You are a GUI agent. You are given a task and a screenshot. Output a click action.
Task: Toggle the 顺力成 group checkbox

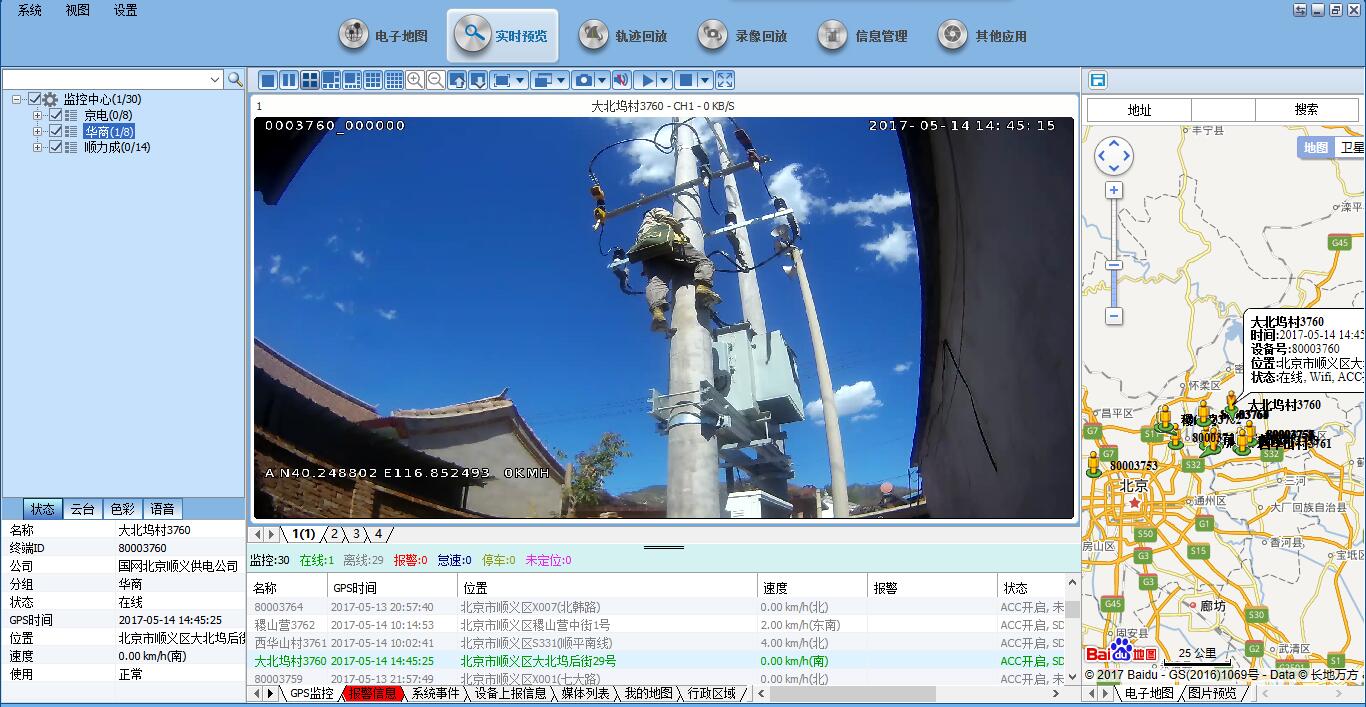pyautogui.click(x=55, y=147)
